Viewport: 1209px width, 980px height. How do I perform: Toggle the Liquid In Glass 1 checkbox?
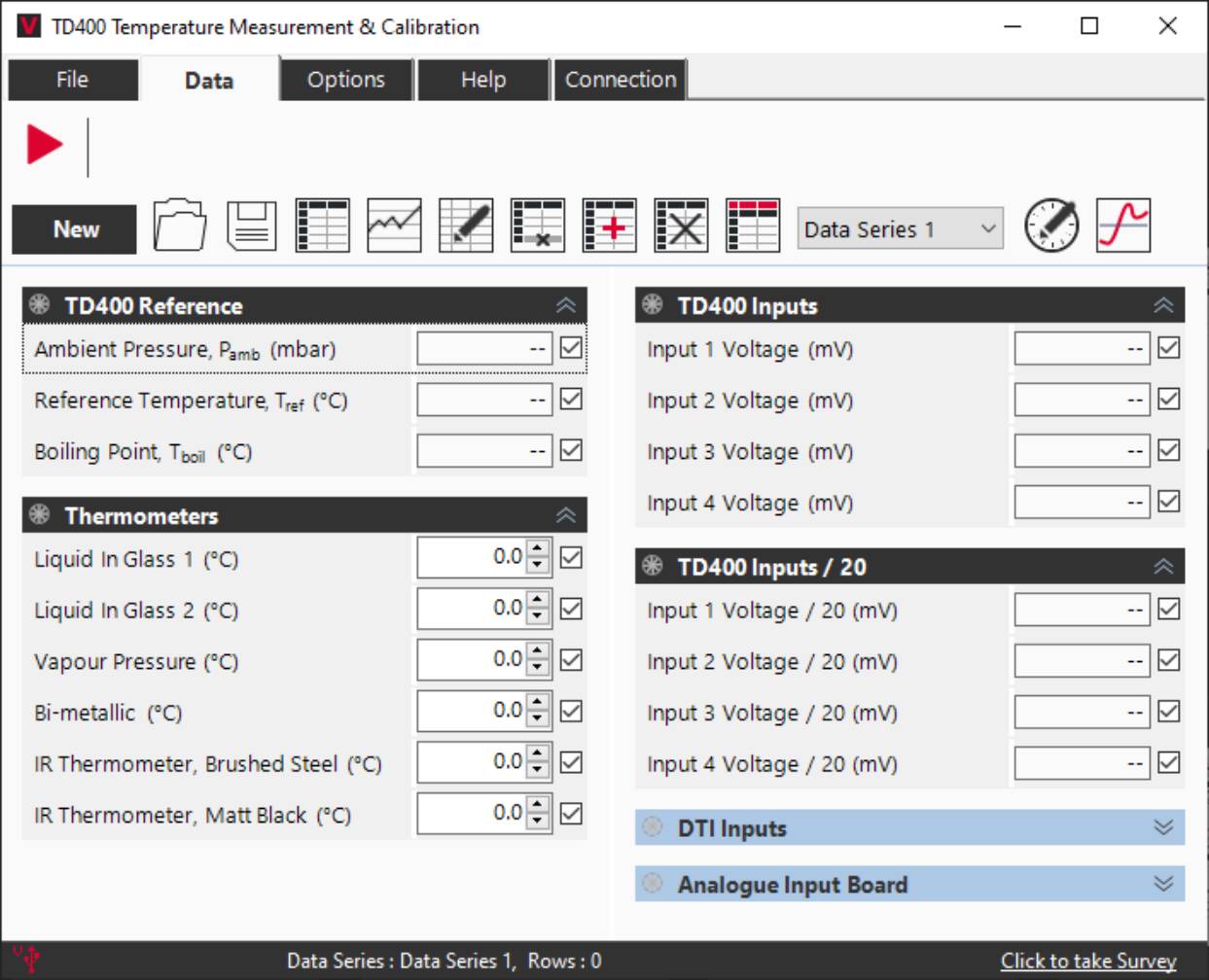click(x=571, y=556)
